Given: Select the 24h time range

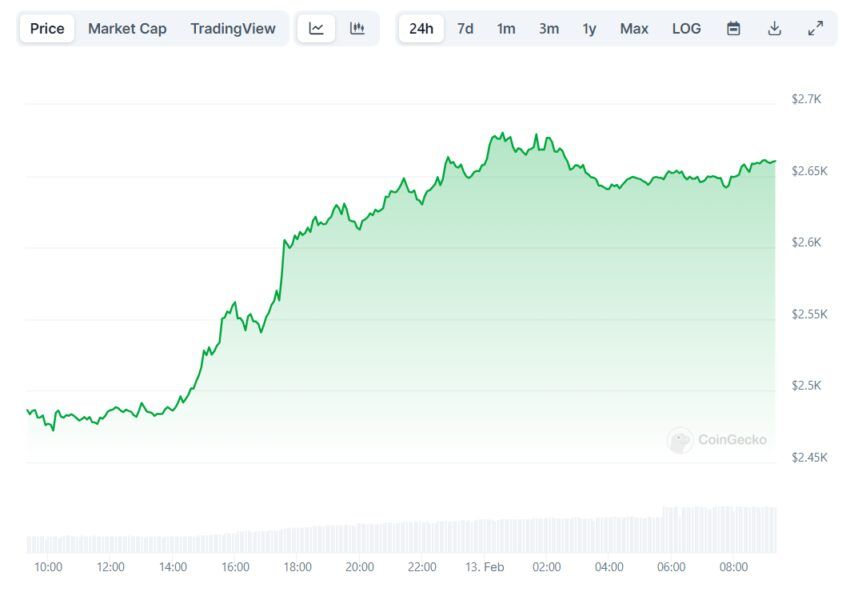Looking at the screenshot, I should (421, 28).
